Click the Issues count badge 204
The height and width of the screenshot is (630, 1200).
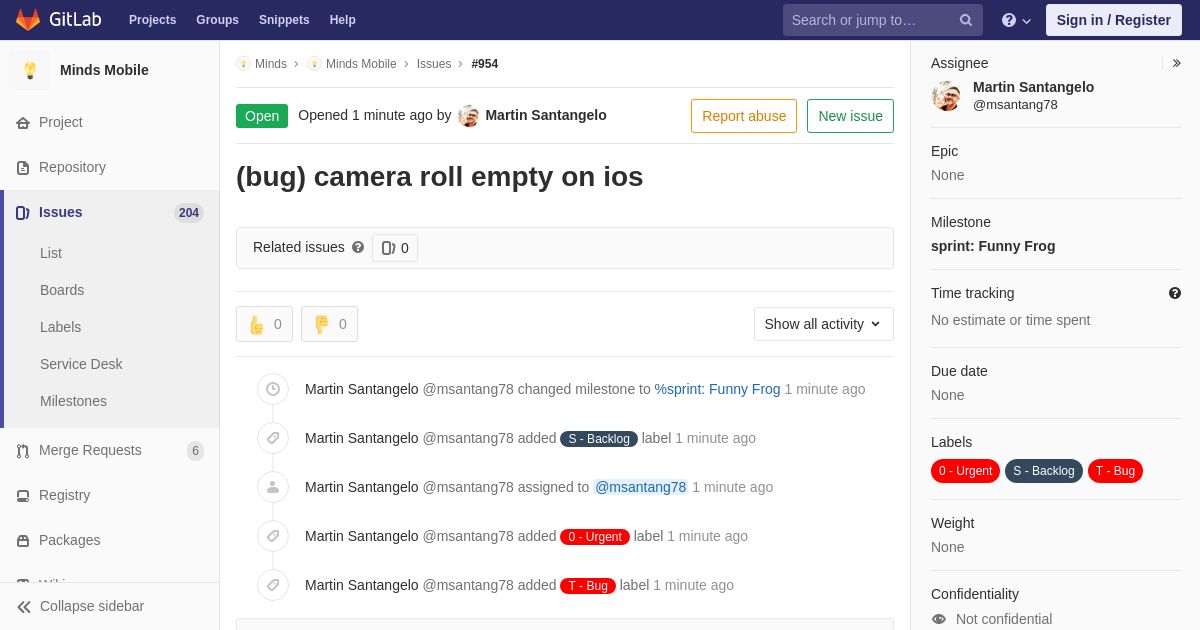point(189,213)
